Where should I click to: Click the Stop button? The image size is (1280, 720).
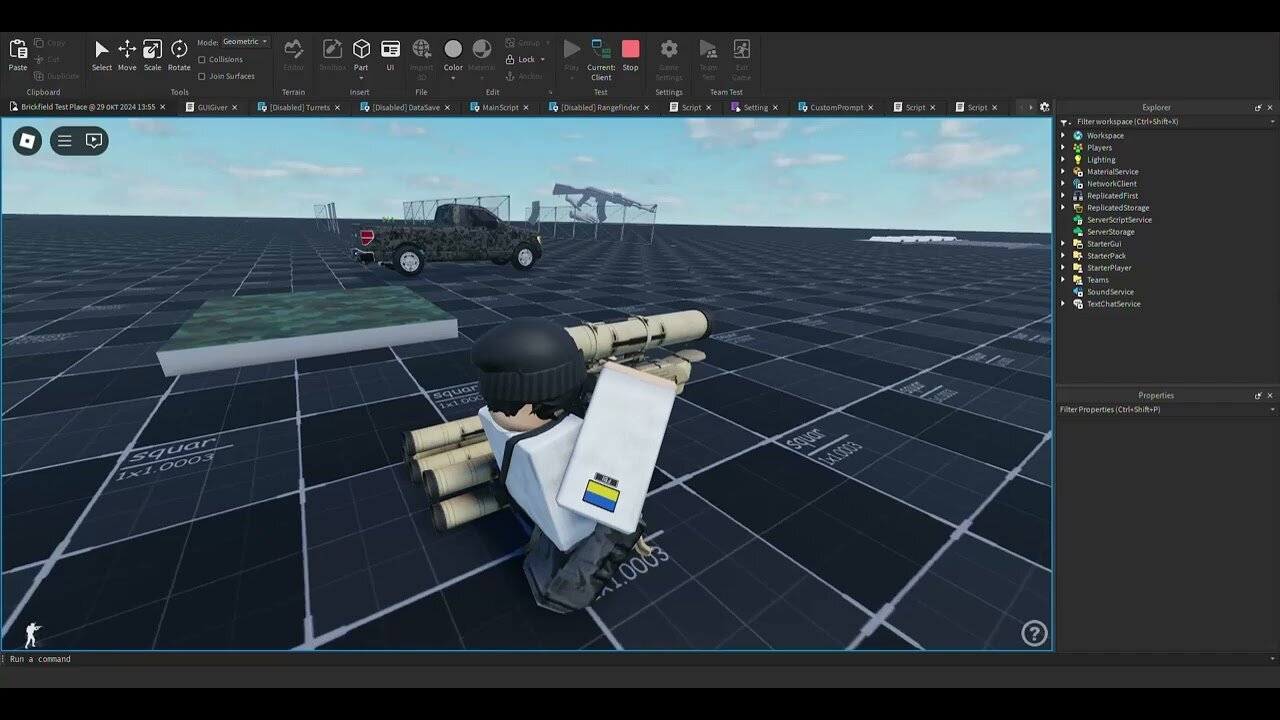coord(630,50)
